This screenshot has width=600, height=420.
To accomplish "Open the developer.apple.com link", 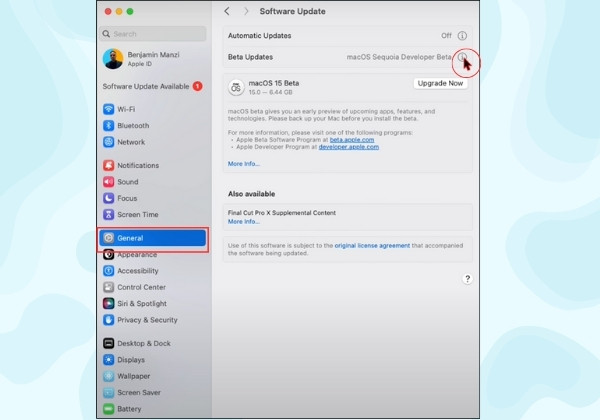I will pos(349,147).
